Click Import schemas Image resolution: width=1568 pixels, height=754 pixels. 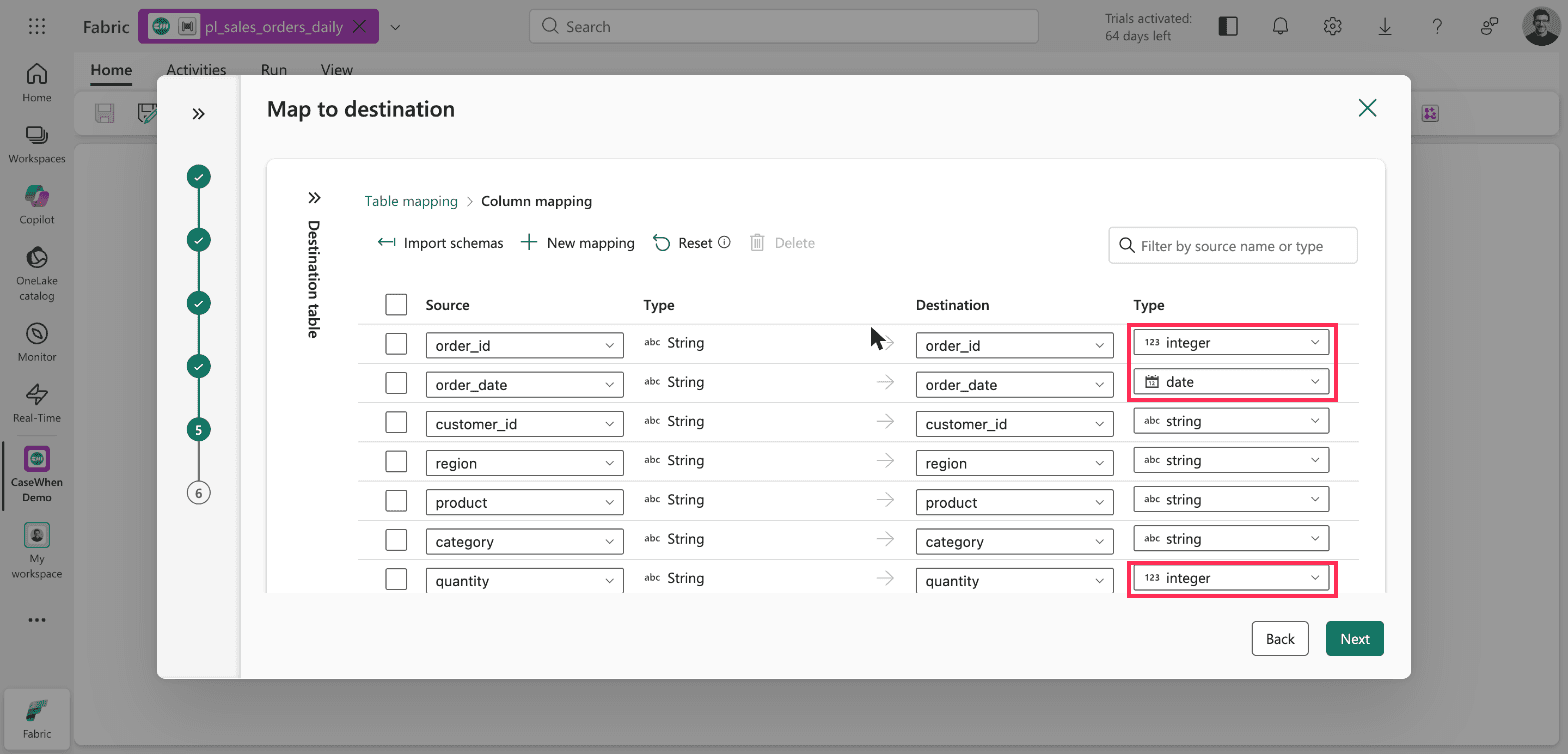[440, 243]
